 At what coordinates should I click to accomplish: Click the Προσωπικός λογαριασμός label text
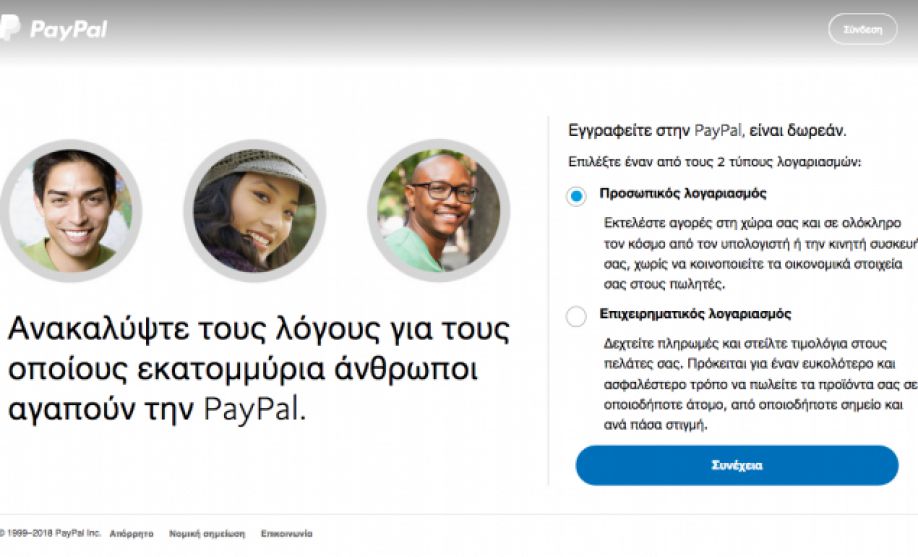(x=683, y=193)
